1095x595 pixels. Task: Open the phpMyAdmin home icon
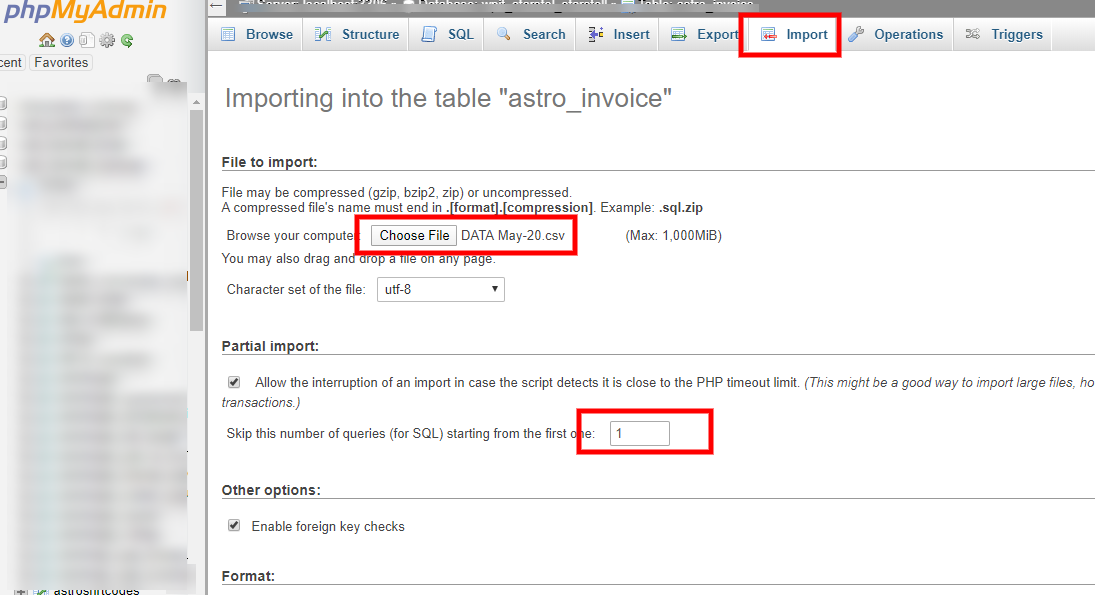coord(46,40)
